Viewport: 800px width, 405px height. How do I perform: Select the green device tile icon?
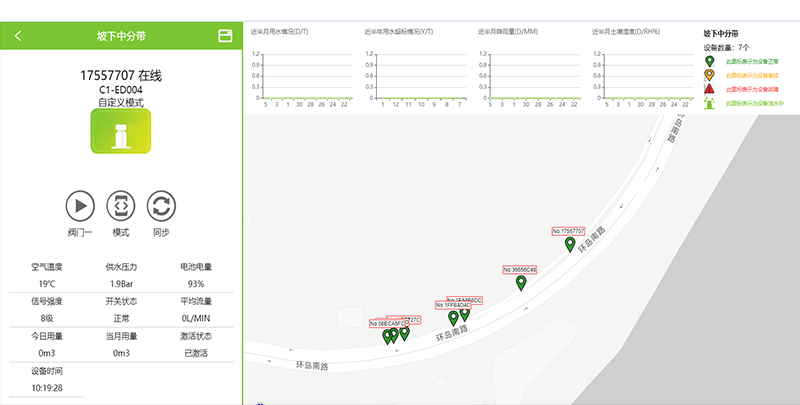121,131
